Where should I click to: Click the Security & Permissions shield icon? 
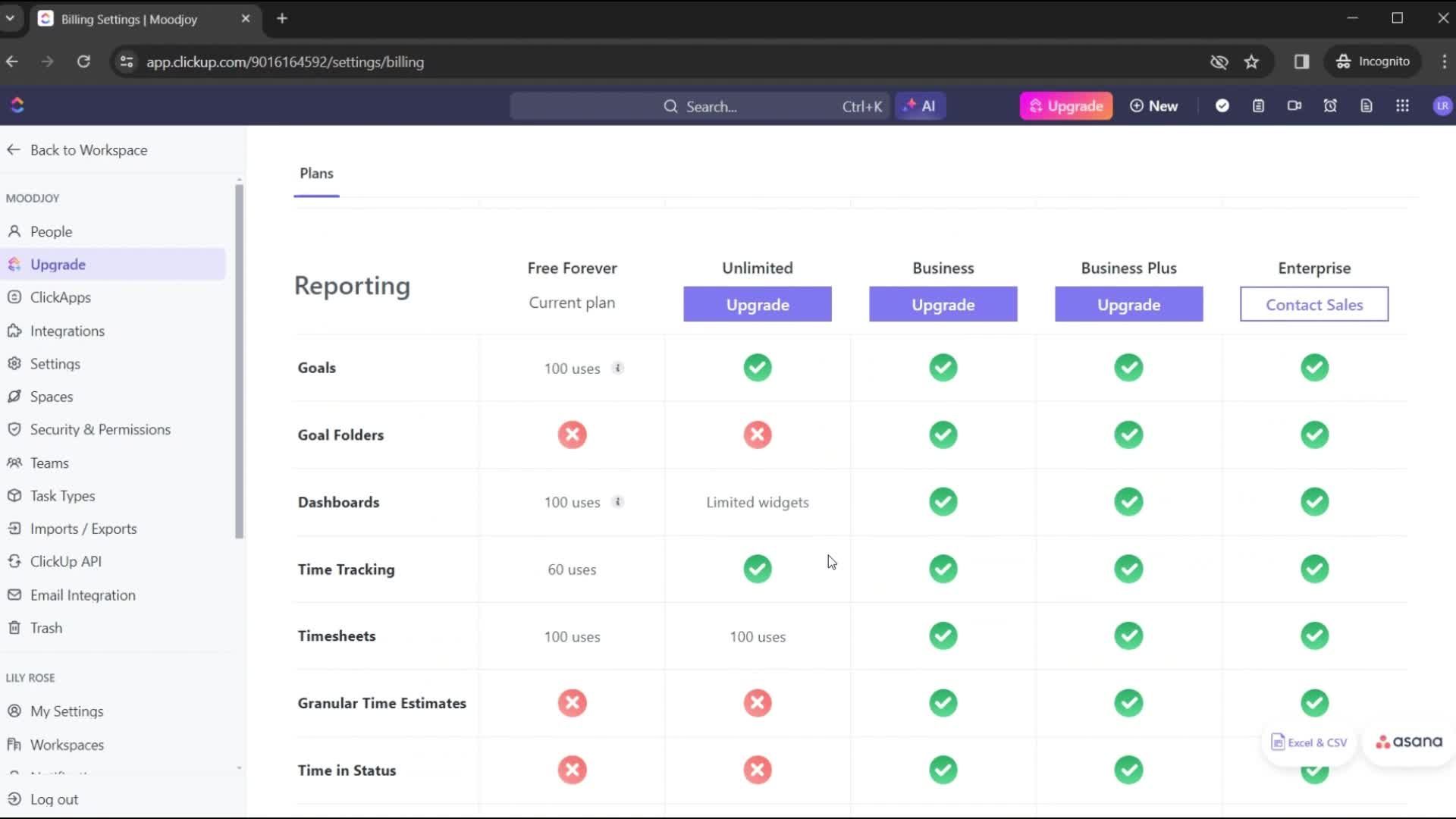14,429
